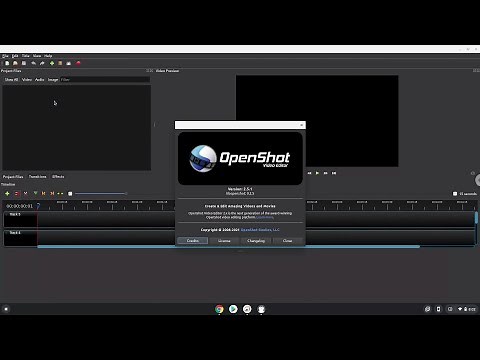Viewport: 480px width, 360px height.
Task: Open Chrome from the shelf
Action: [219, 309]
